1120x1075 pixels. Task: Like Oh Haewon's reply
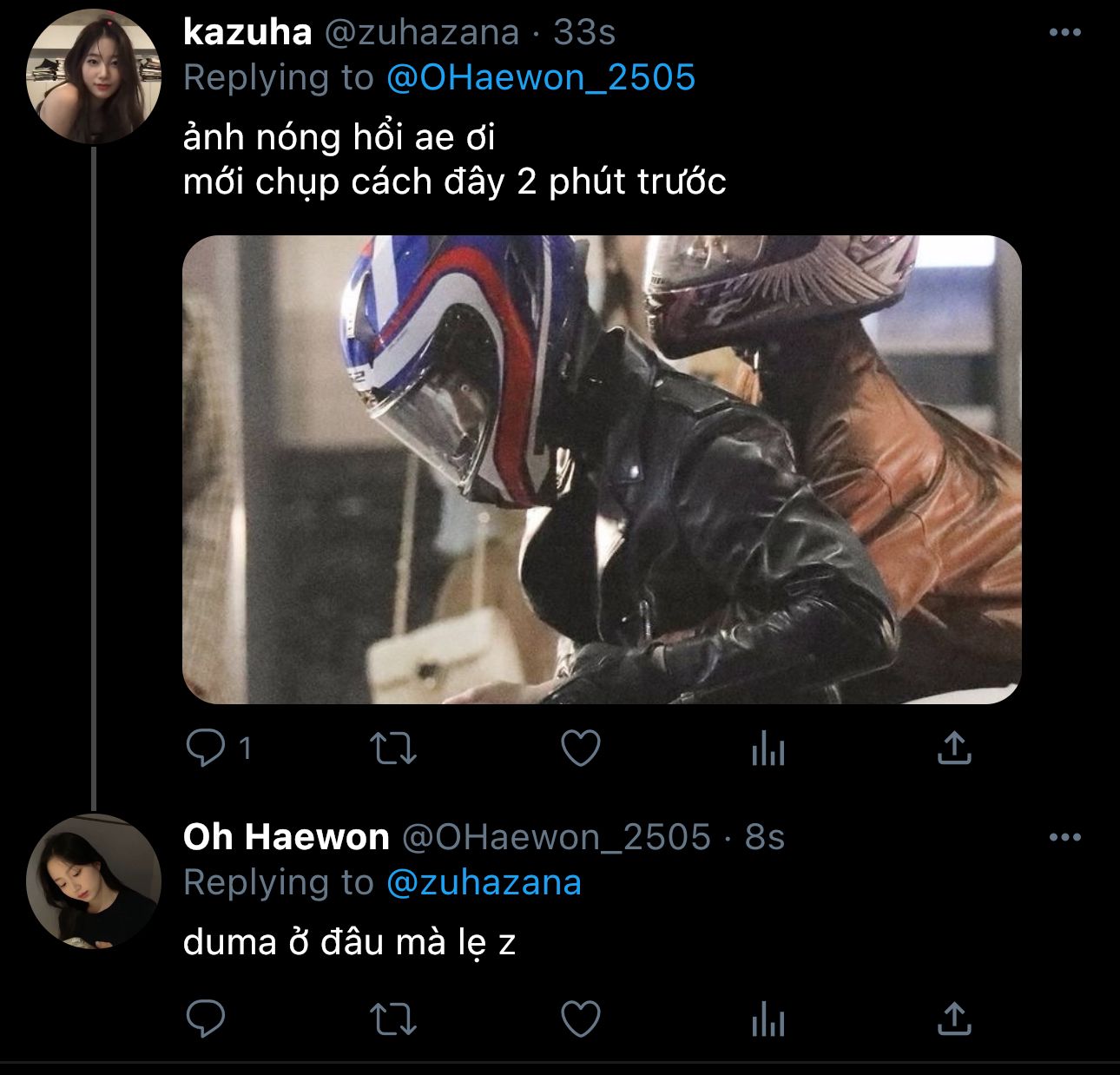pos(581,1019)
